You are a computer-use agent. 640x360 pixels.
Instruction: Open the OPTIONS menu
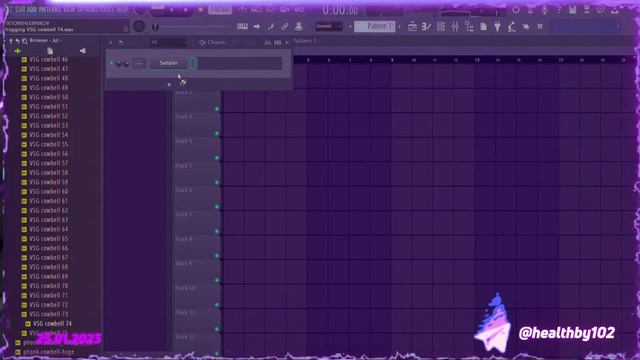(87, 9)
